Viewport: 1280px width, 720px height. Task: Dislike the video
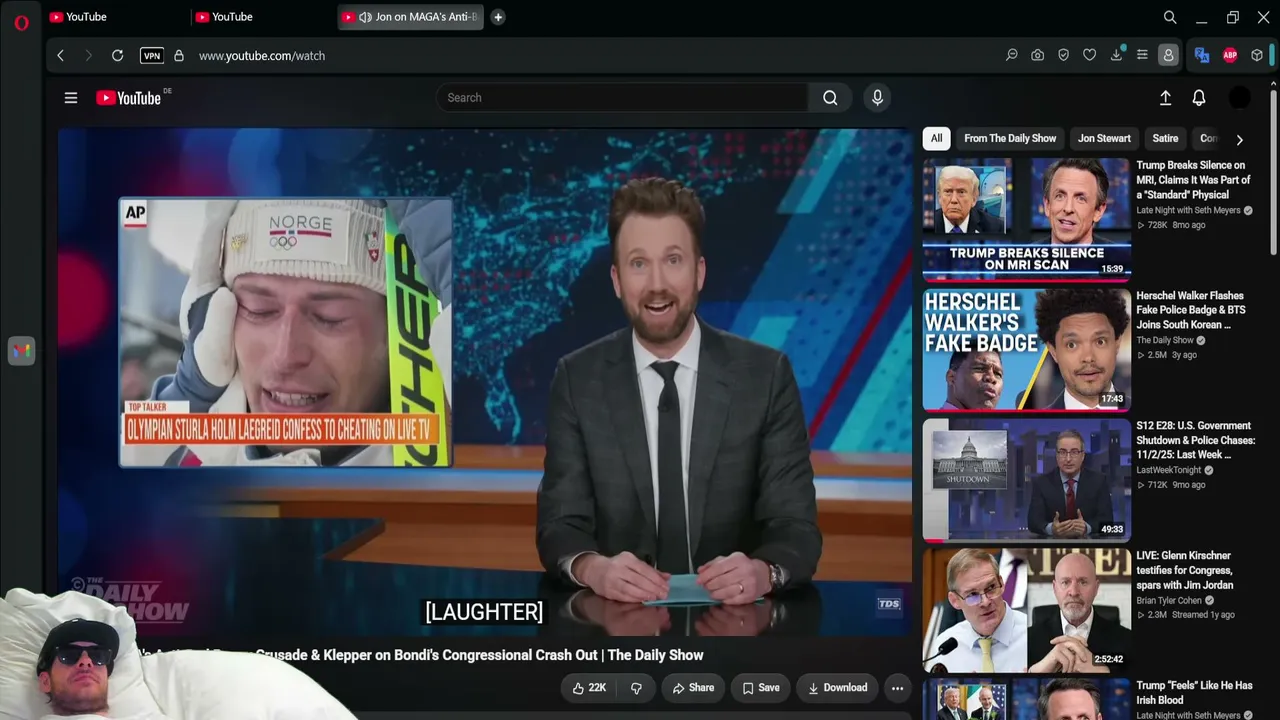pos(636,688)
